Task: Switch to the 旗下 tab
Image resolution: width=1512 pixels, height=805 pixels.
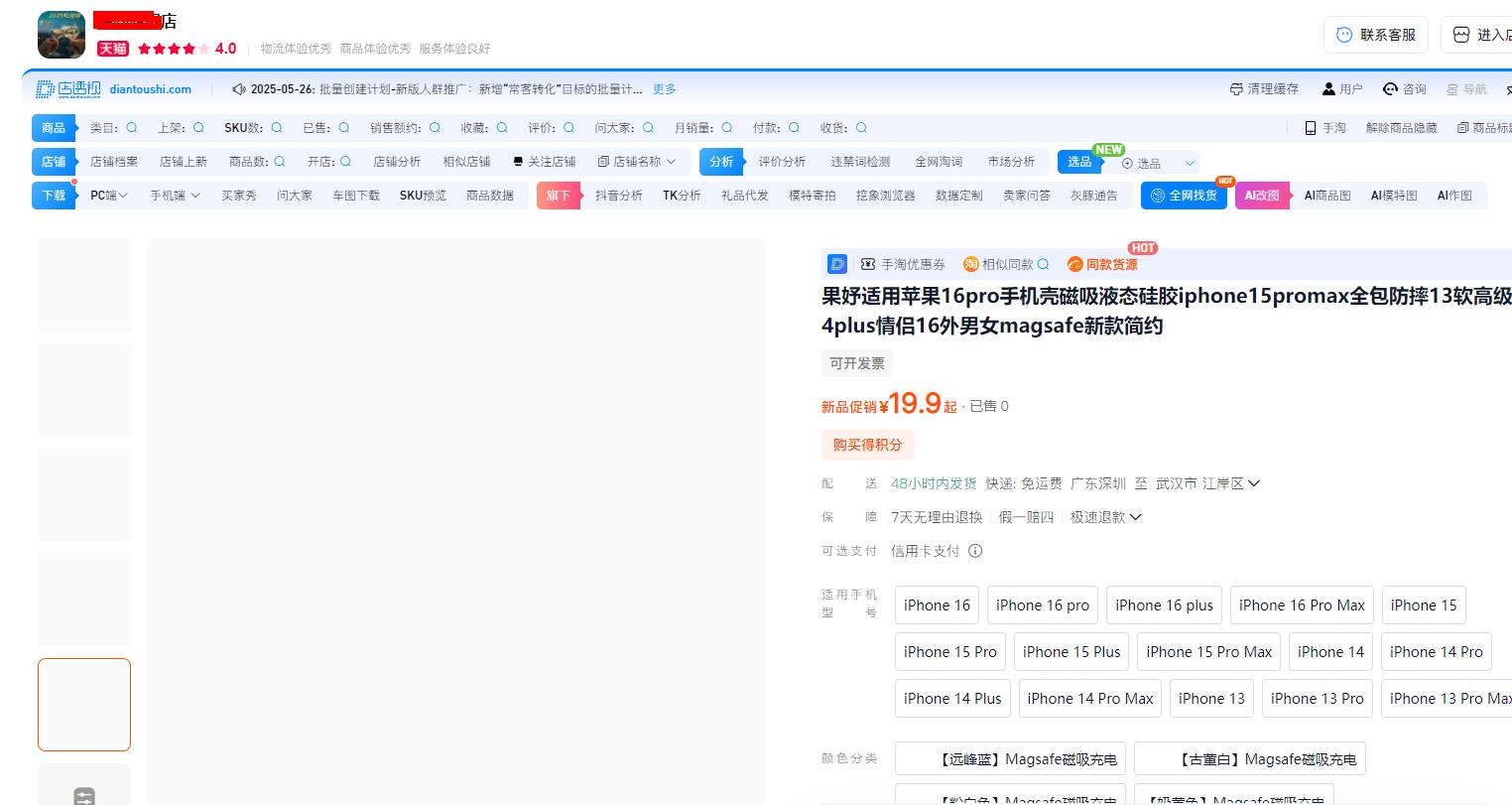Action: coord(559,196)
